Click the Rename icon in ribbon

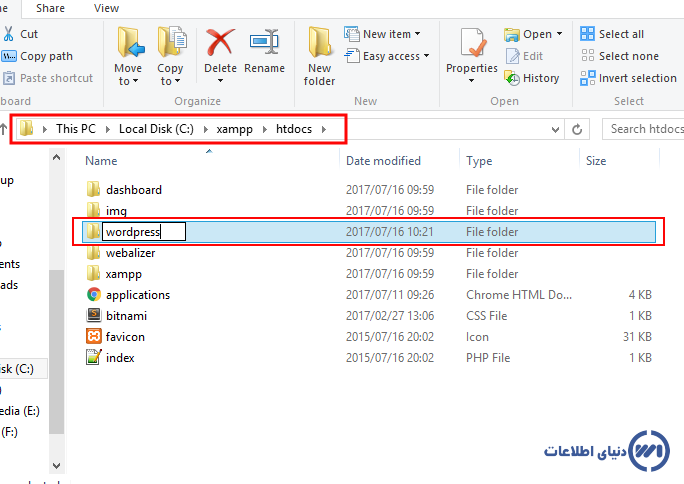pos(264,43)
